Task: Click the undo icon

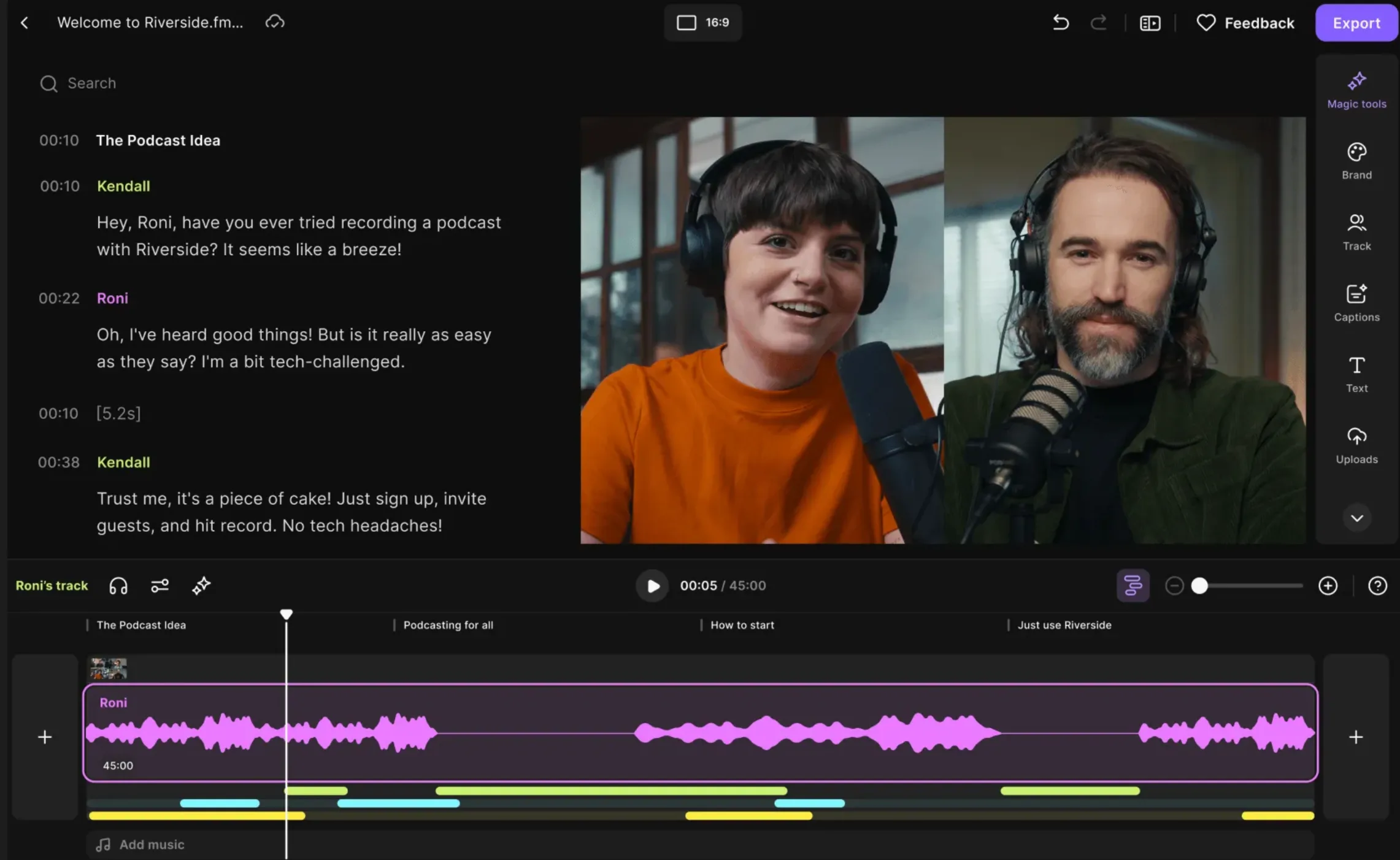Action: tap(1060, 23)
